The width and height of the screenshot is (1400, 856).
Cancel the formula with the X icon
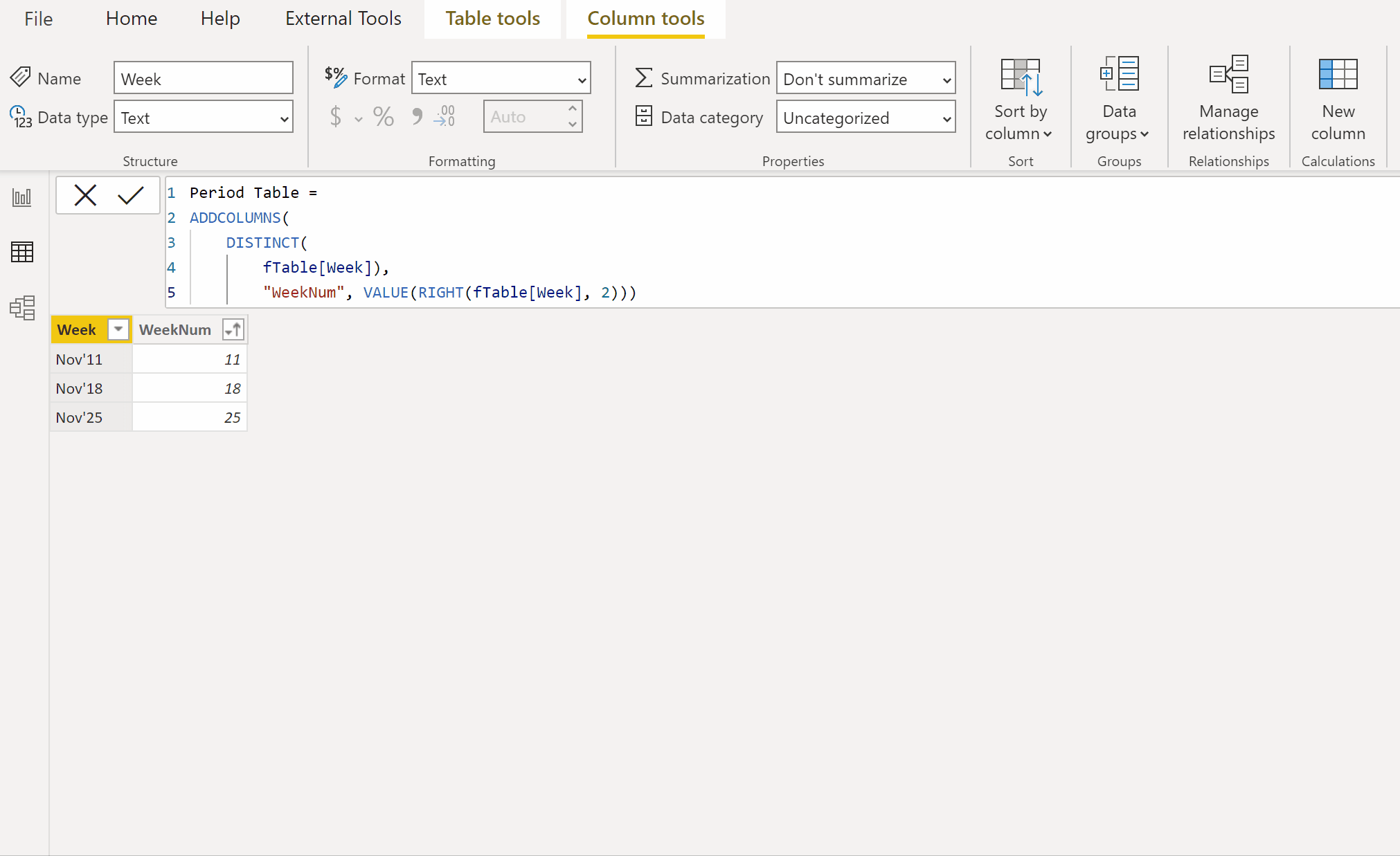point(85,195)
